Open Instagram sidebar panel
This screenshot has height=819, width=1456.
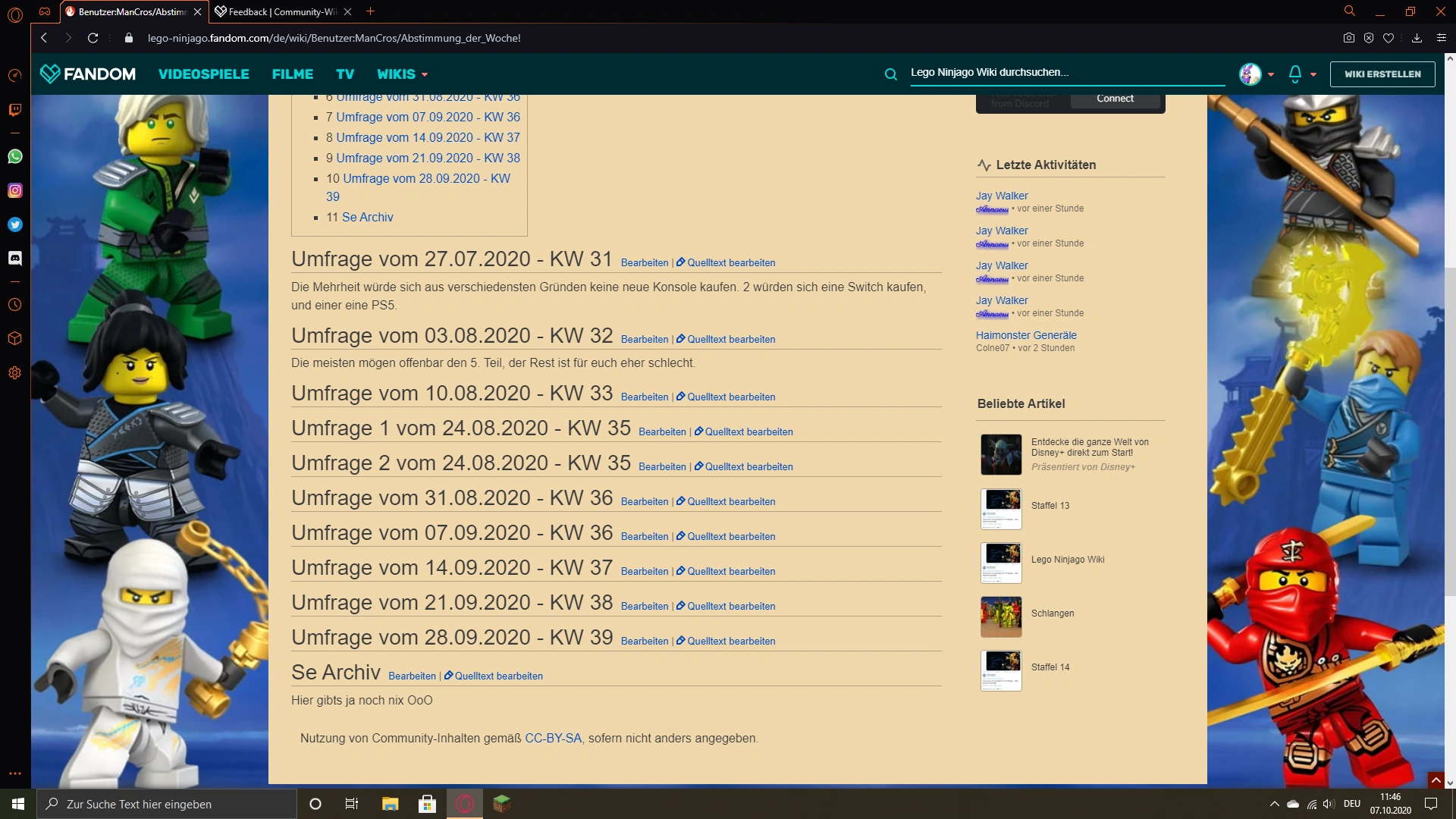pos(15,190)
